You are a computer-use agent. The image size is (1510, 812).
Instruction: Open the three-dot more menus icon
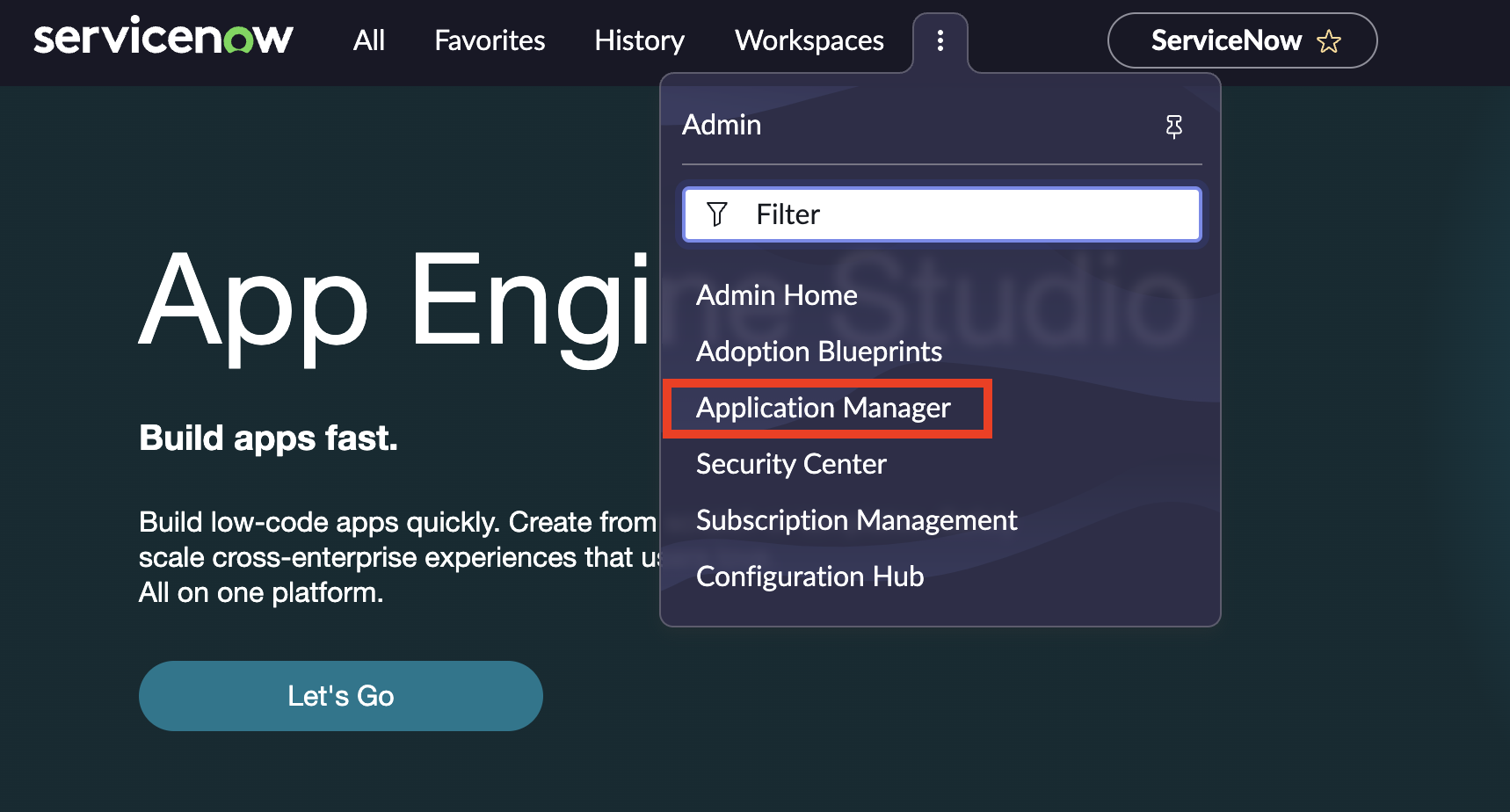940,40
